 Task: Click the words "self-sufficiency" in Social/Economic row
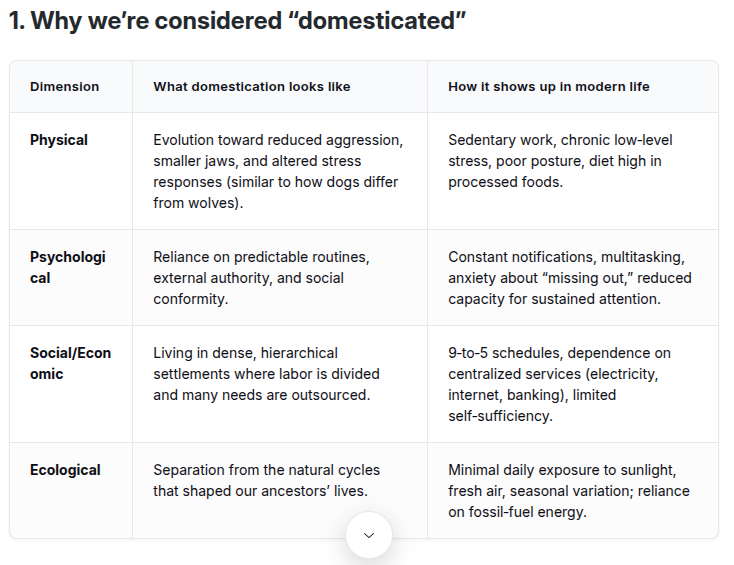pyautogui.click(x=499, y=416)
